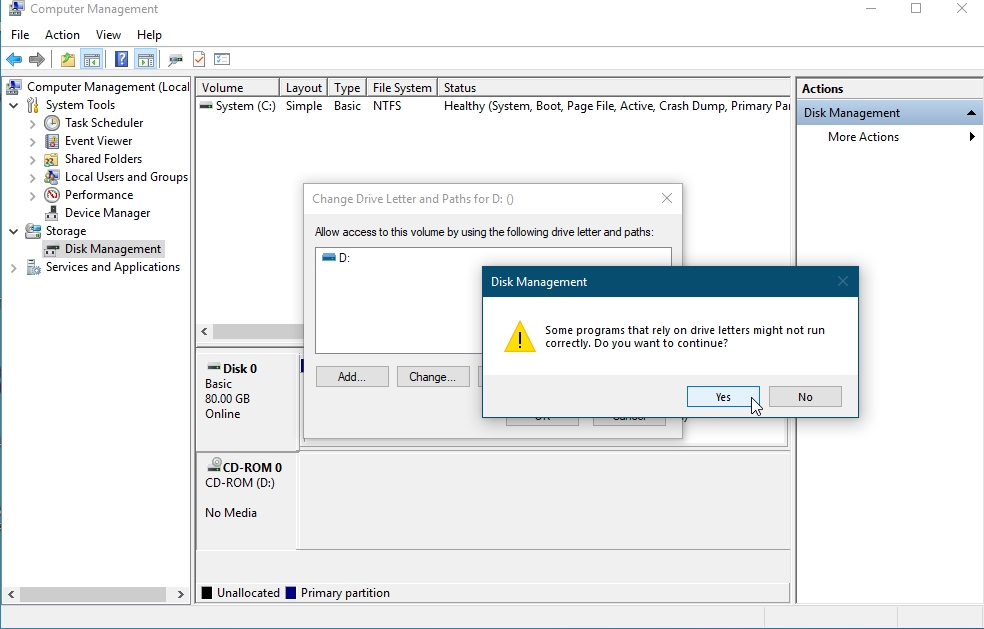984x629 pixels.
Task: Click the NTFS cell in the volume list
Action: coord(387,106)
